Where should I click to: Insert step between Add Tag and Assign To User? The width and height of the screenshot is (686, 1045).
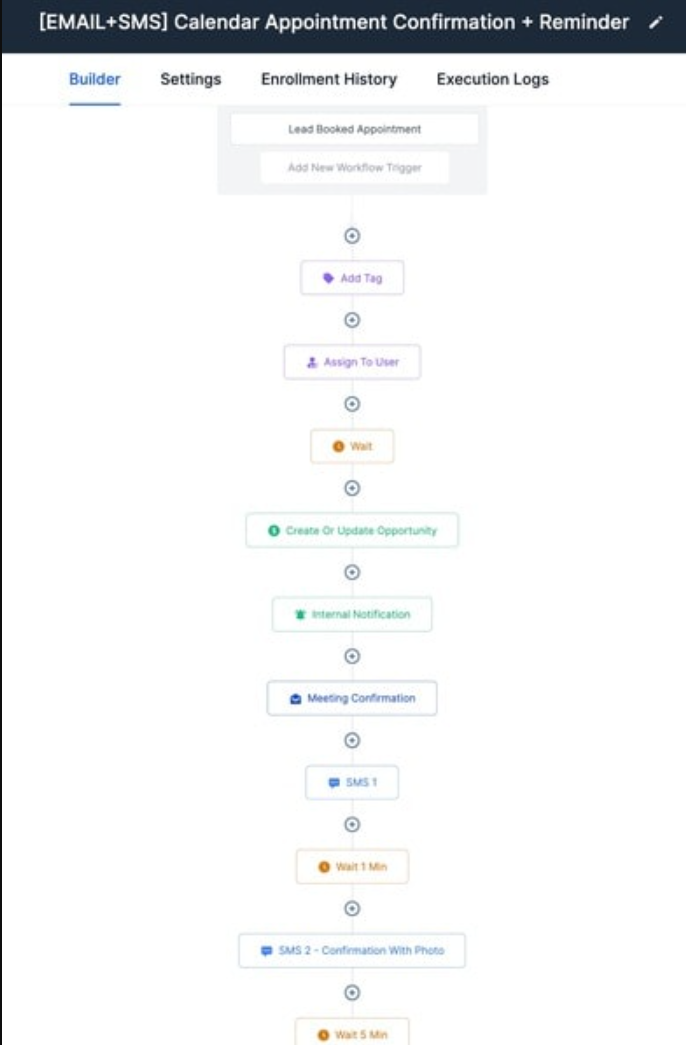(x=352, y=320)
